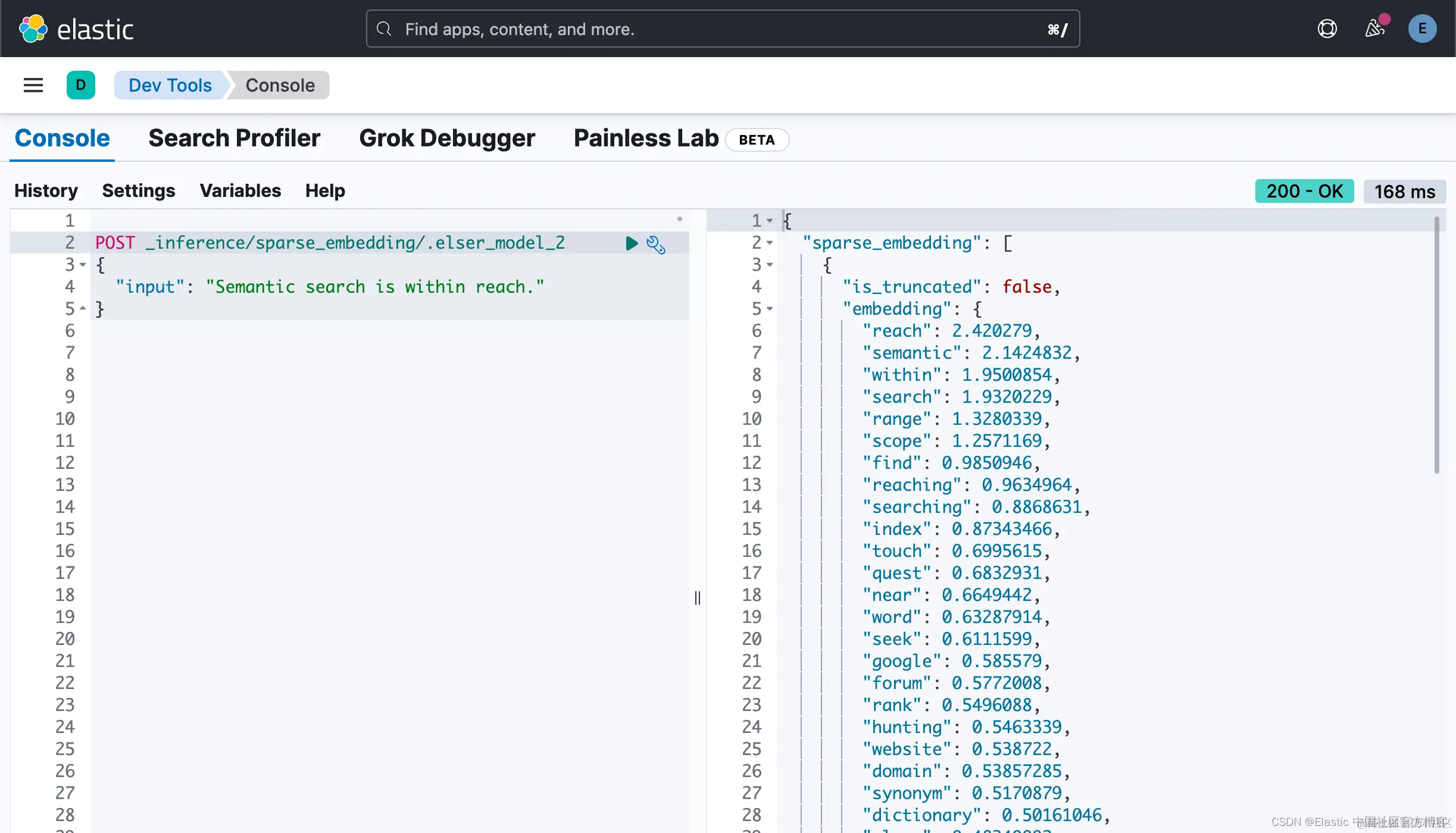Click the response panel vertical scrollbar
This screenshot has height=833, width=1456.
pos(1436,345)
